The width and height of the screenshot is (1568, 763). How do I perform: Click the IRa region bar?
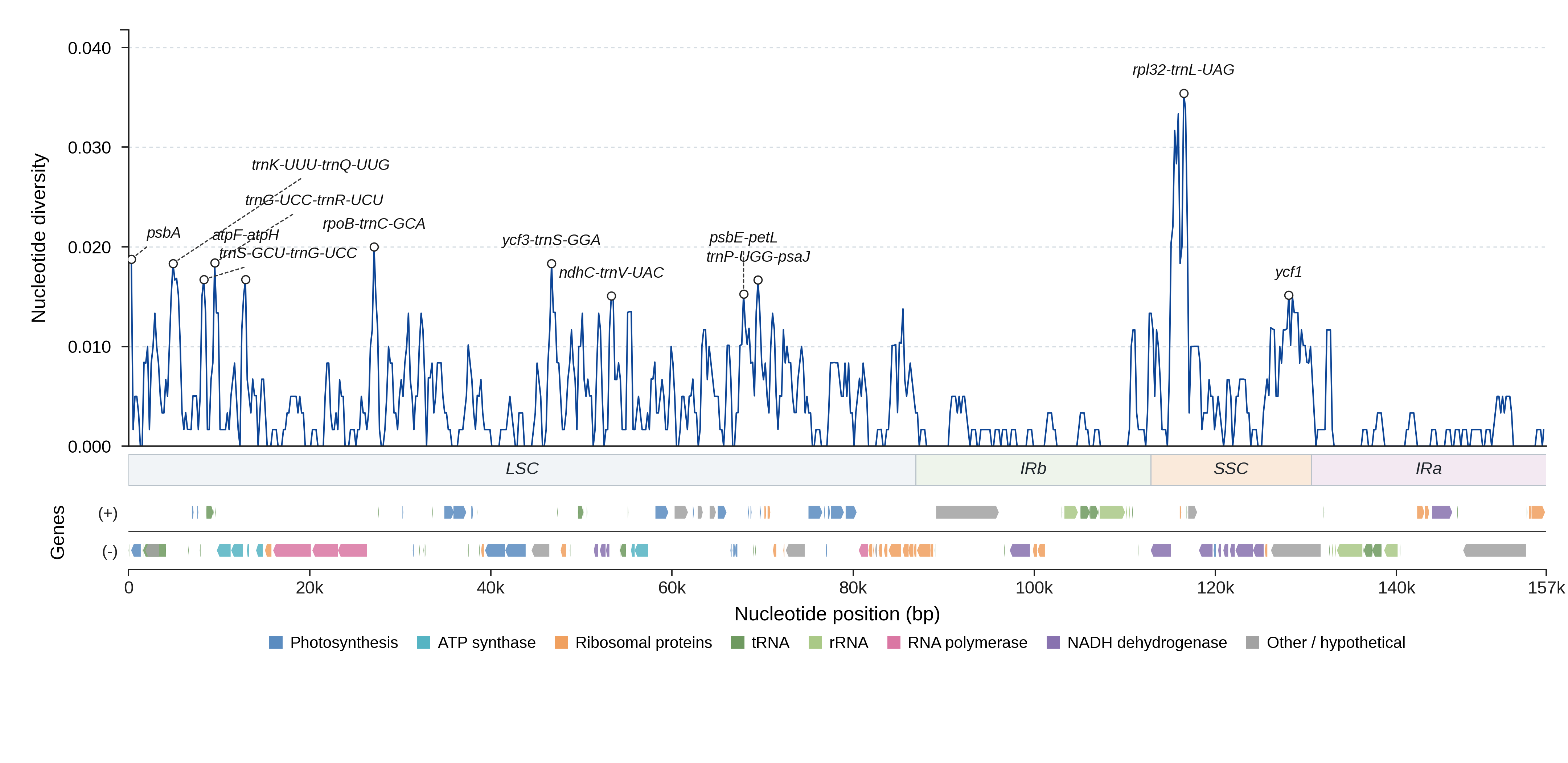(1429, 469)
